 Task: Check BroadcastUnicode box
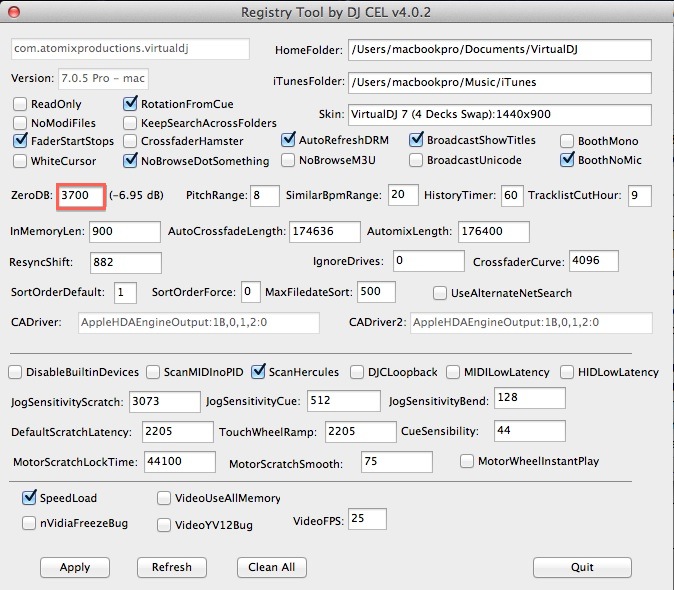click(416, 160)
